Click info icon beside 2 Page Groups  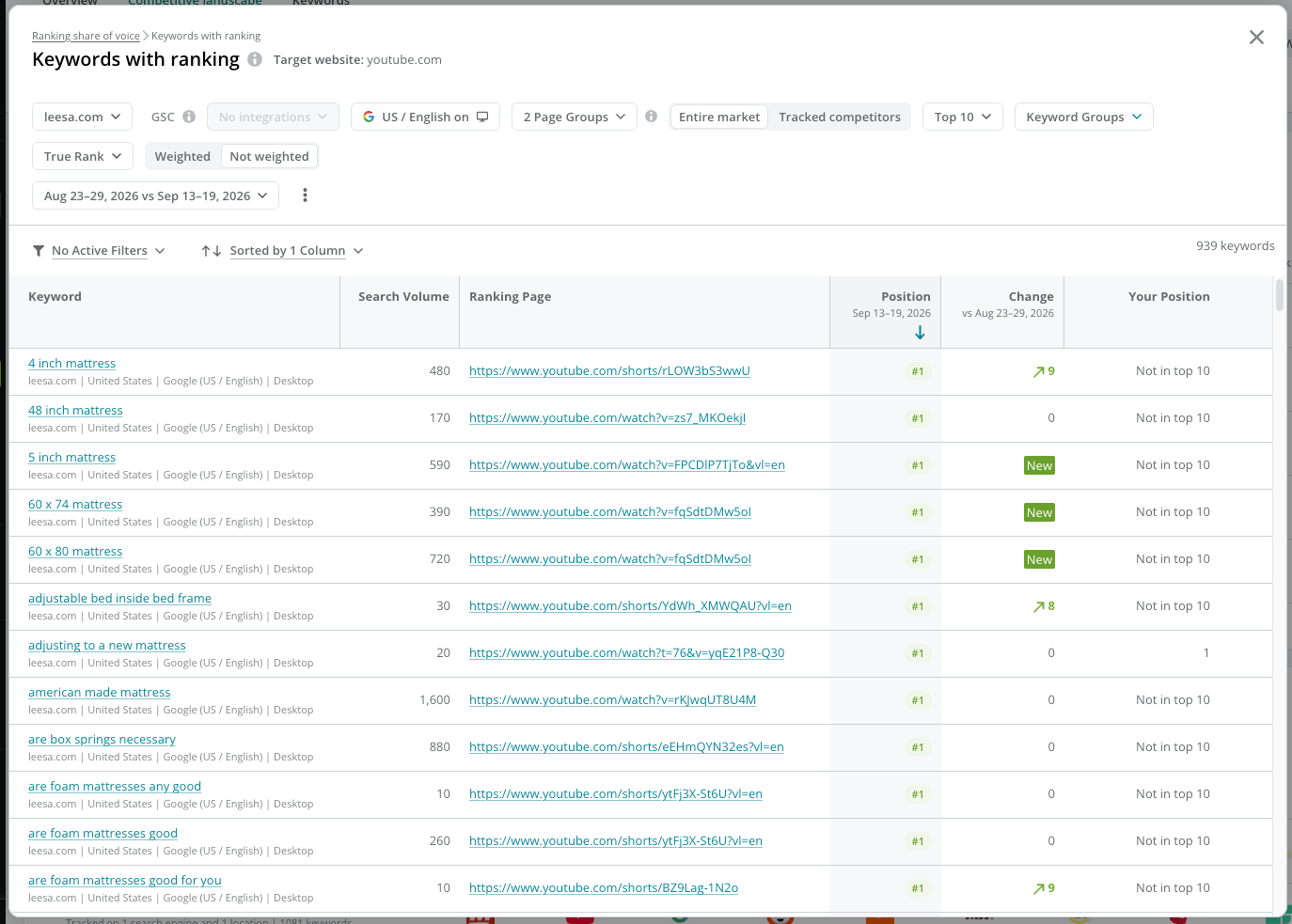pos(651,117)
